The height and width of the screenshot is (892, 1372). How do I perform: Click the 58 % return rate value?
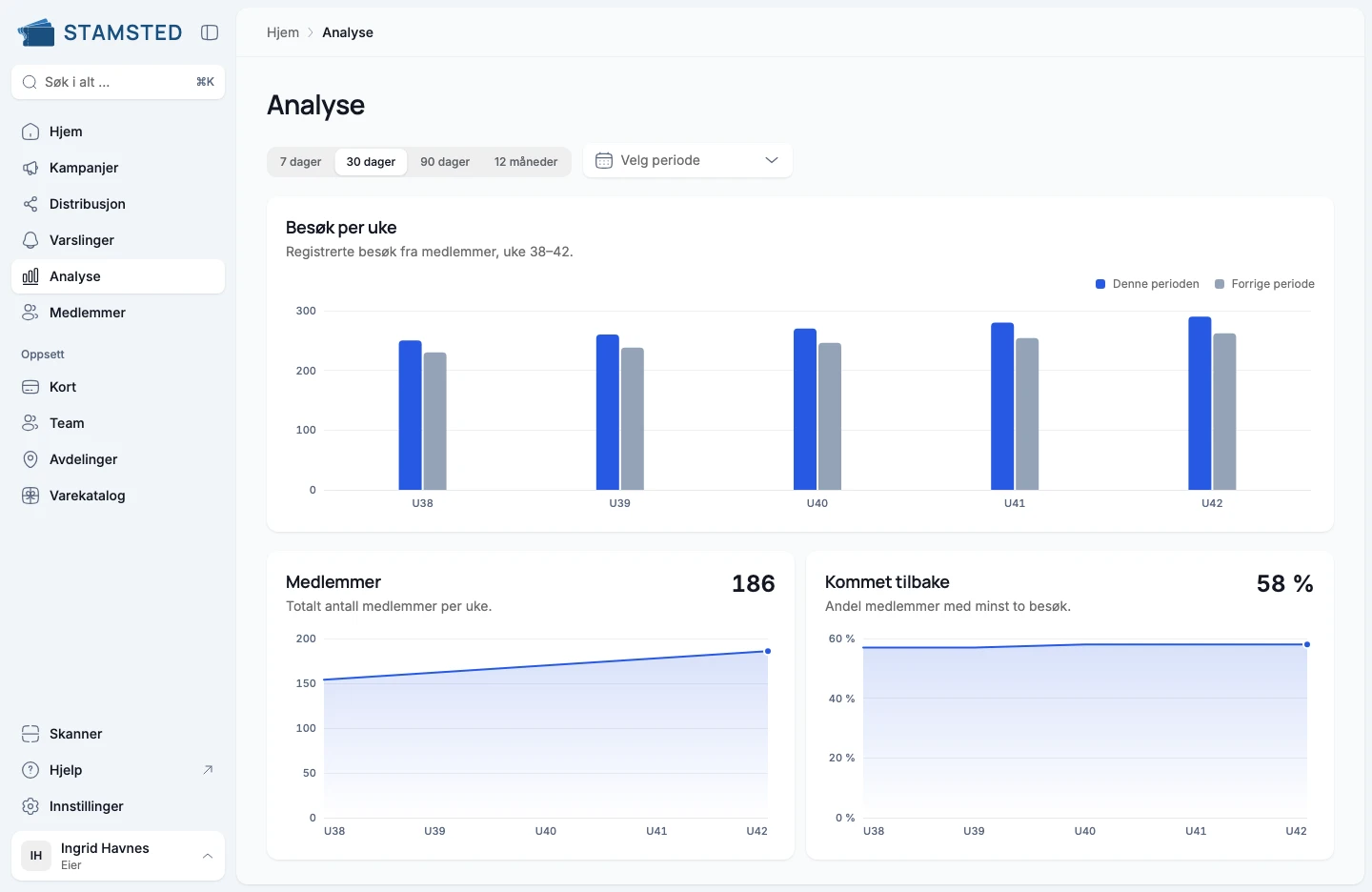(x=1285, y=583)
